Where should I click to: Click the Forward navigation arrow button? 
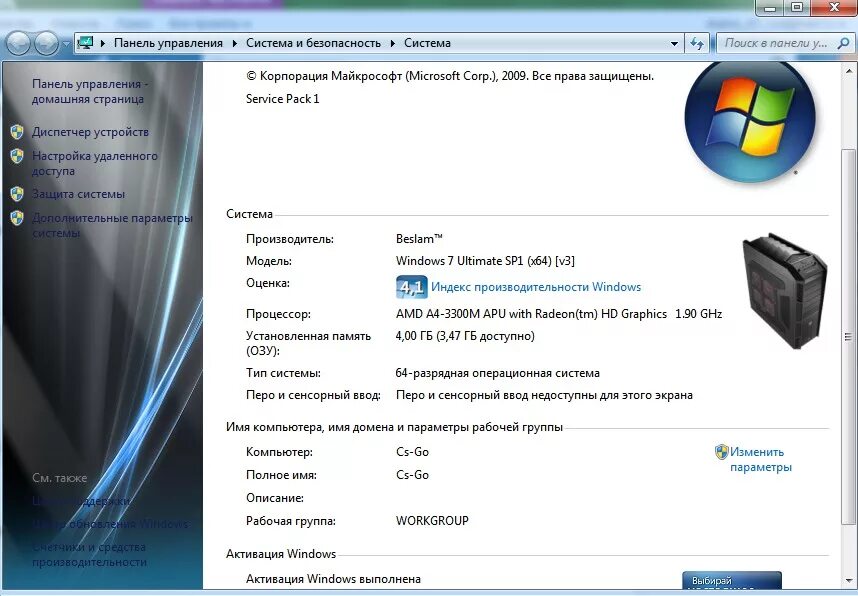point(47,43)
